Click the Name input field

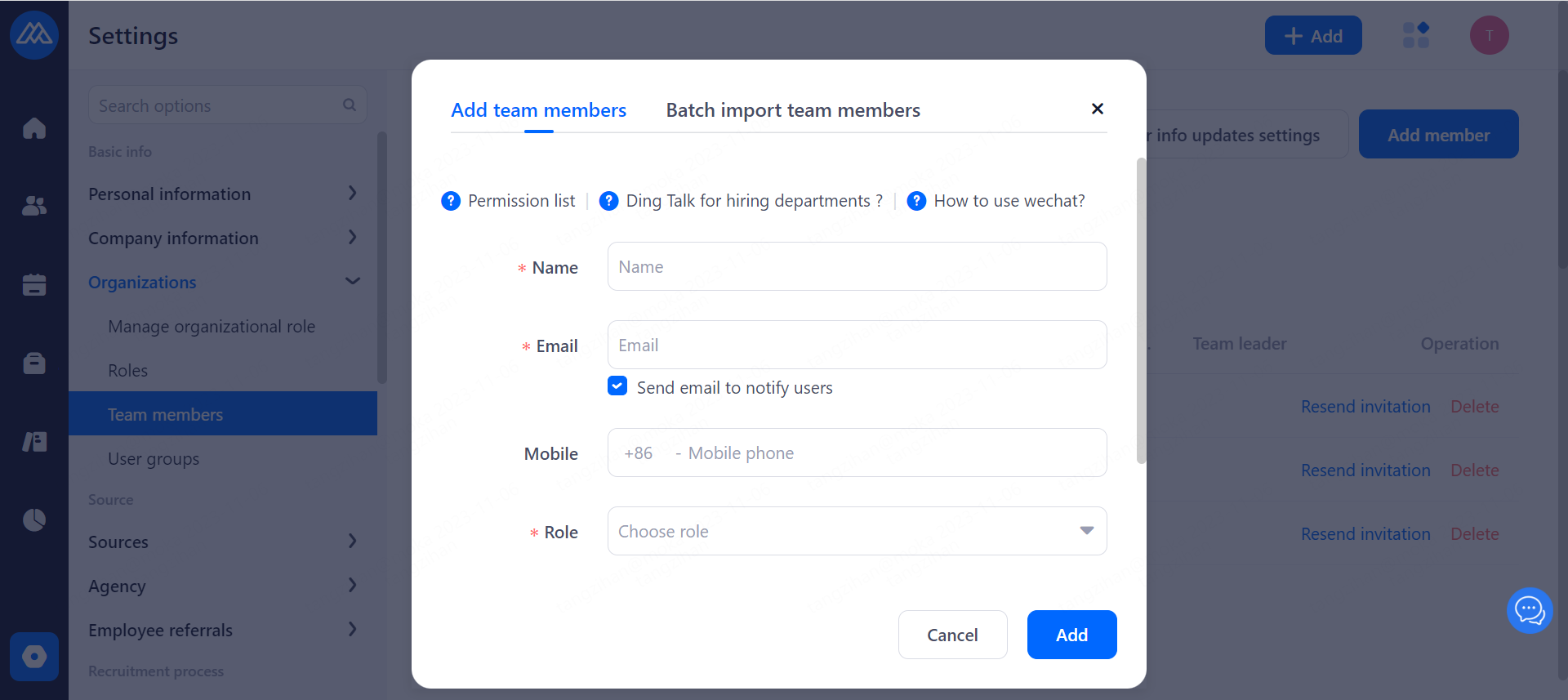[857, 266]
